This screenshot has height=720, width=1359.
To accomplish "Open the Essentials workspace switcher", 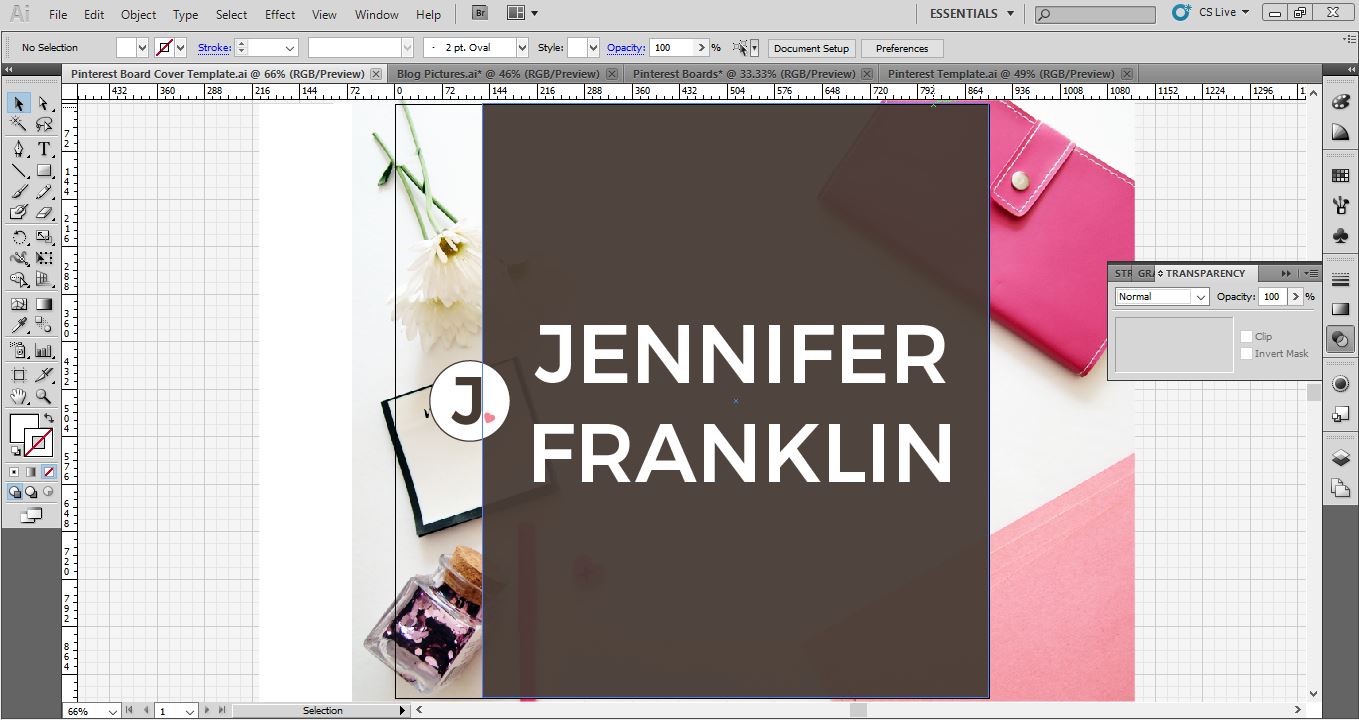I will [x=971, y=14].
